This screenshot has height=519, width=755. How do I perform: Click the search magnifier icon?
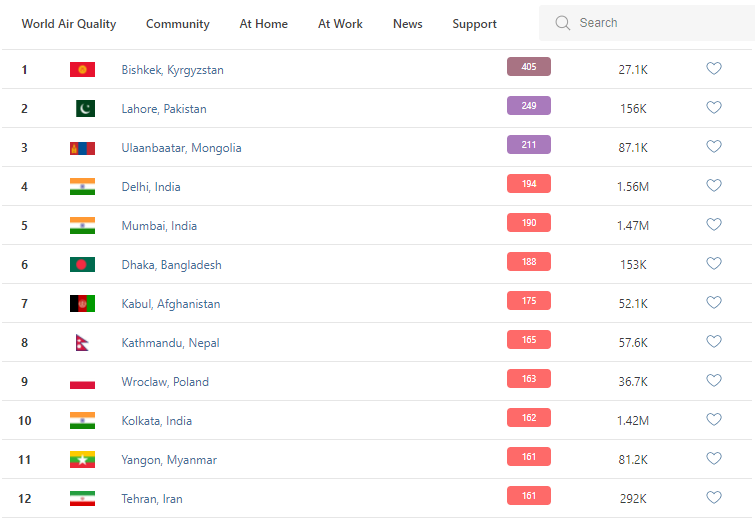coord(563,23)
